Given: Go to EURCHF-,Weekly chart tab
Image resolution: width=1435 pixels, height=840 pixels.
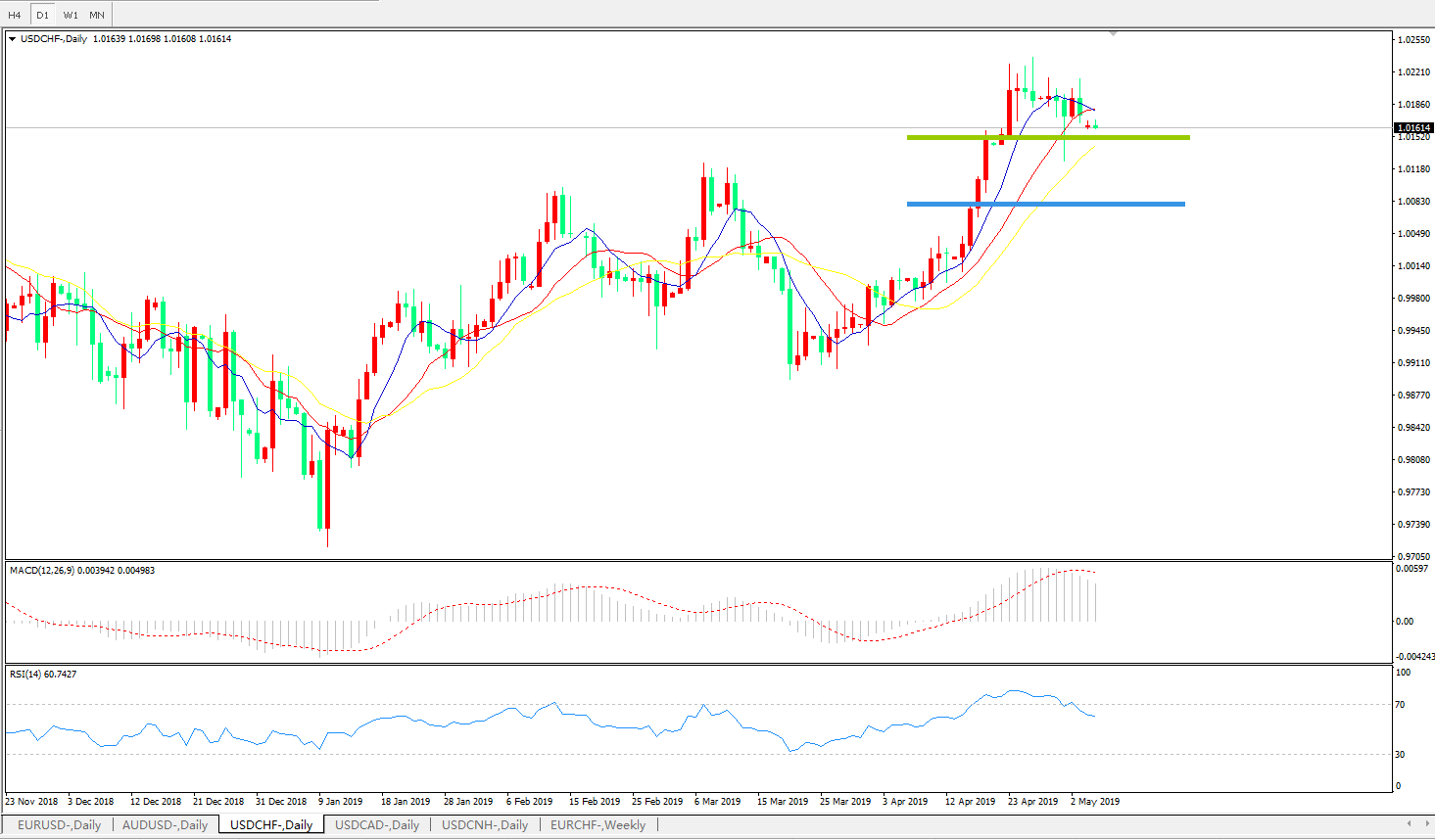Looking at the screenshot, I should coord(598,825).
